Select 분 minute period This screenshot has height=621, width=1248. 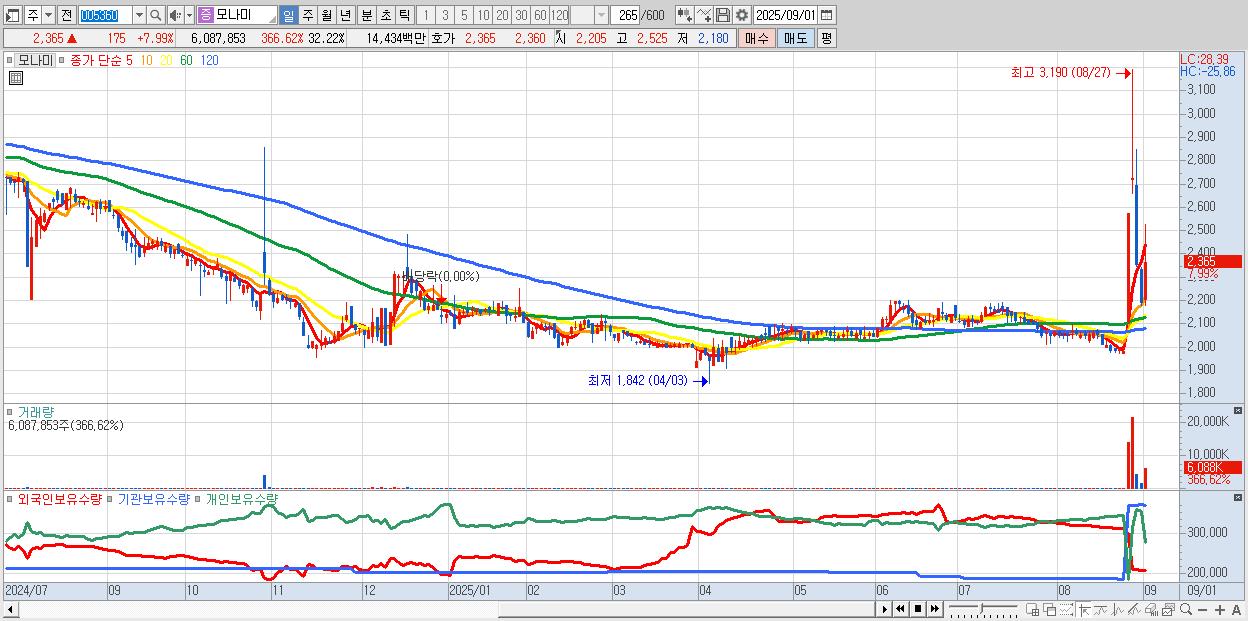[x=367, y=15]
